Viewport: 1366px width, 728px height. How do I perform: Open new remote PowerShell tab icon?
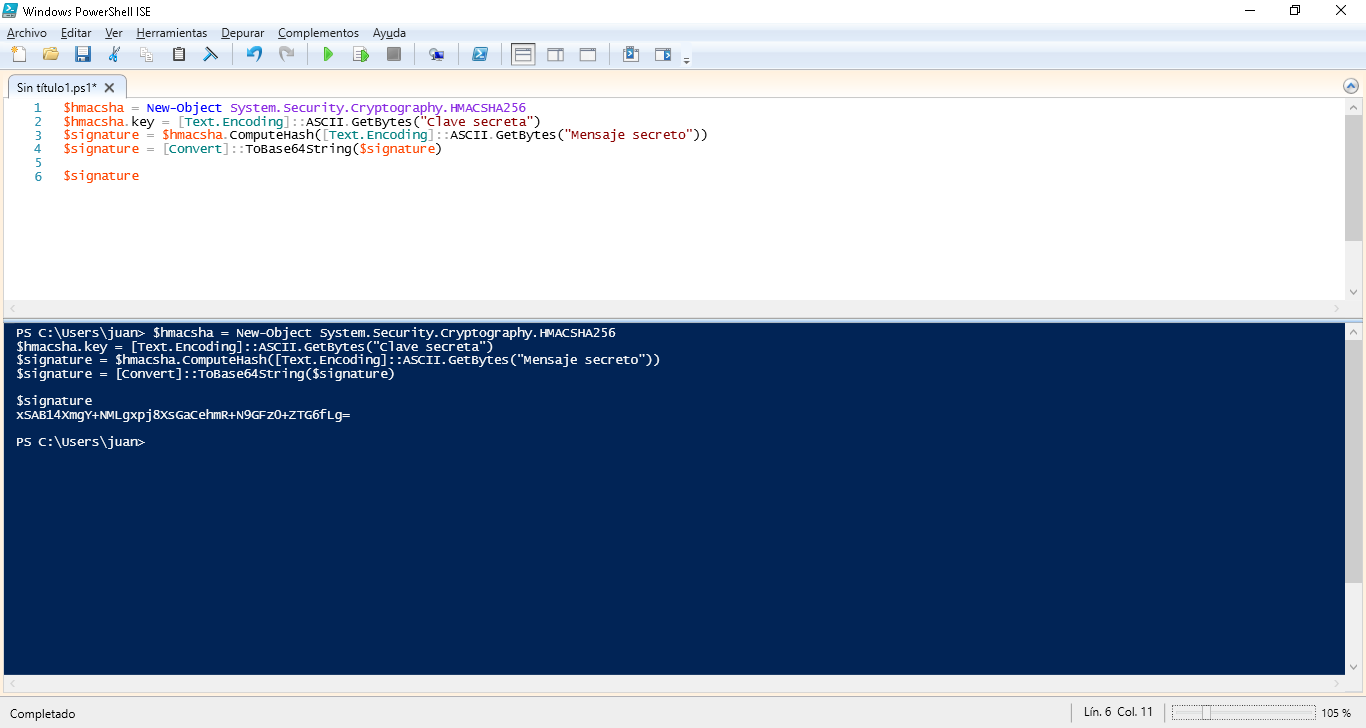(x=436, y=54)
